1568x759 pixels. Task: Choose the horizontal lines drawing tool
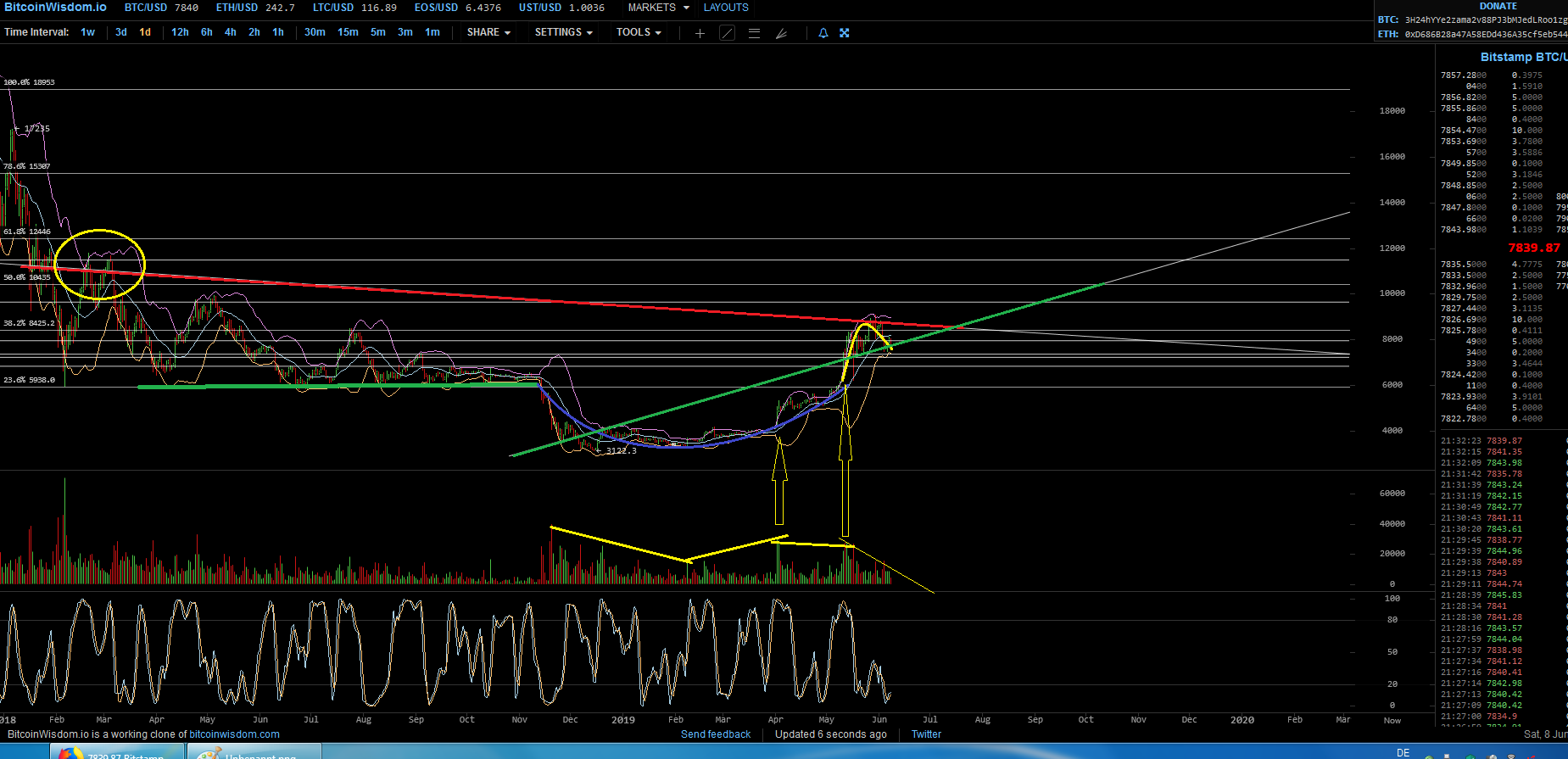[754, 33]
